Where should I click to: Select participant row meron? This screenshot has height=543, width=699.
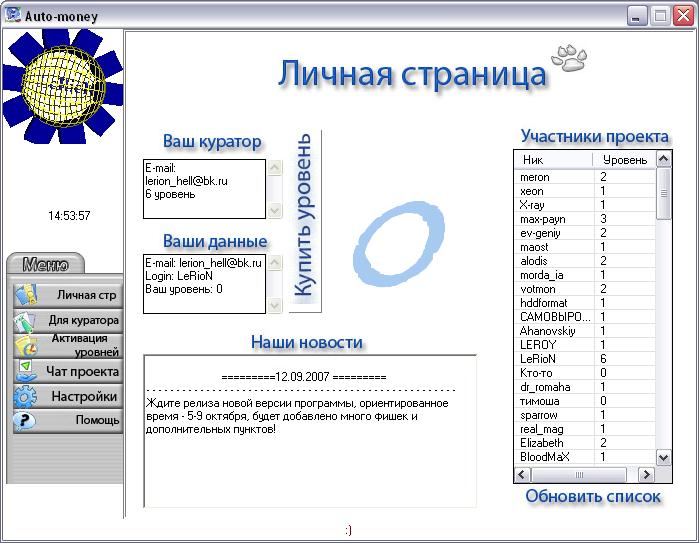tap(585, 177)
